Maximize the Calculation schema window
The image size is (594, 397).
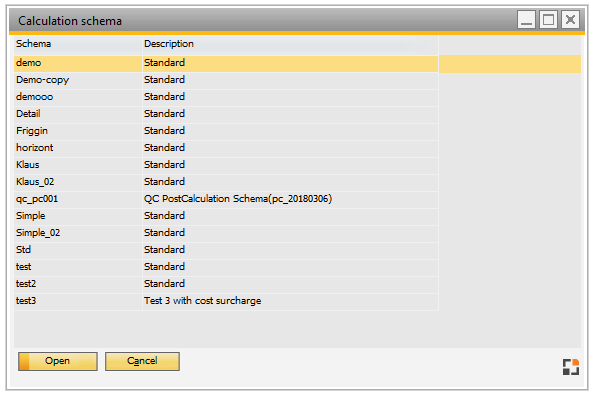pos(548,20)
